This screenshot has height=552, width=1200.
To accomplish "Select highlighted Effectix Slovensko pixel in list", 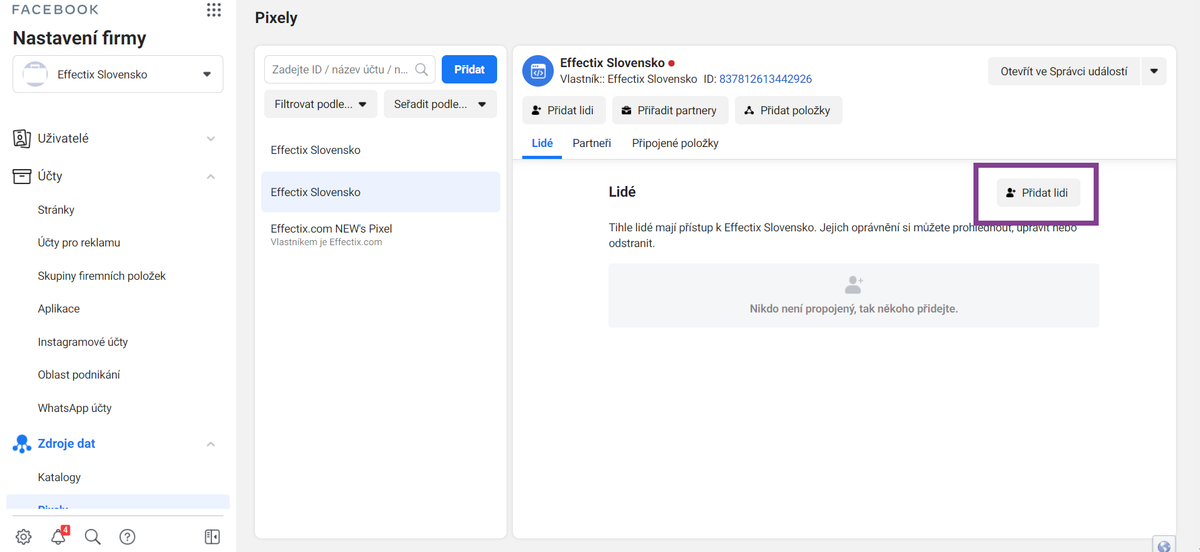I will tap(380, 192).
